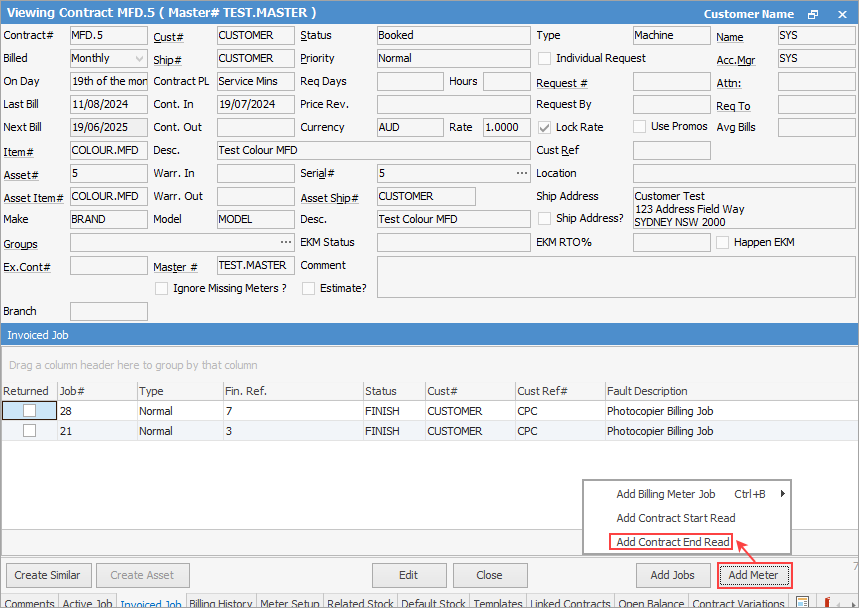Click the restore window icon in title bar
This screenshot has width=859, height=608.
[x=813, y=14]
